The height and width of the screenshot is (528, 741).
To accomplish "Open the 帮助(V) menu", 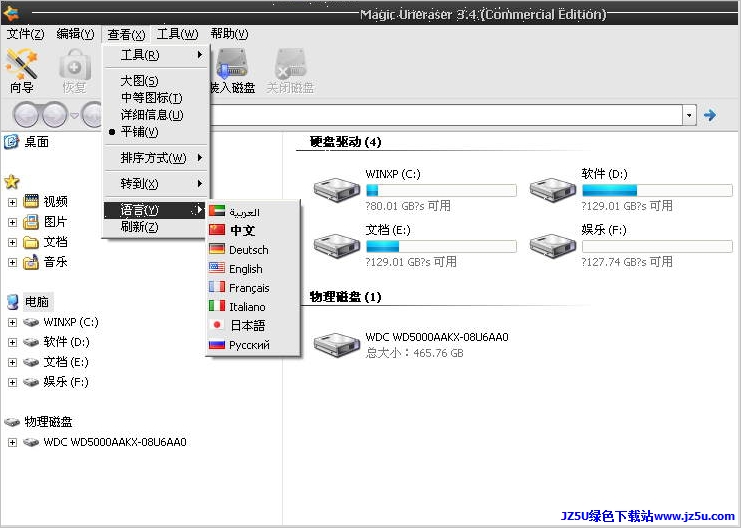I will (229, 34).
